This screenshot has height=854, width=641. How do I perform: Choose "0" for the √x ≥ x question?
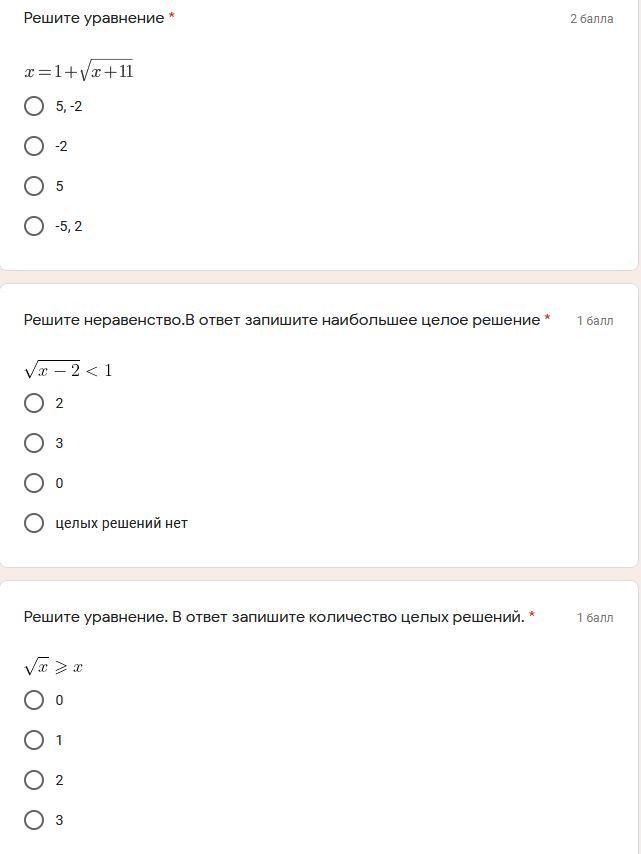click(34, 700)
